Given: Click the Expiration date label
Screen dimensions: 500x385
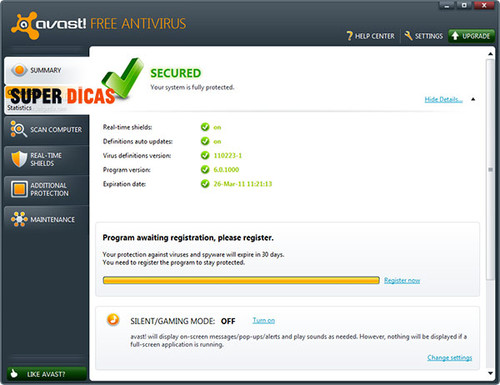Looking at the screenshot, I should 124,184.
